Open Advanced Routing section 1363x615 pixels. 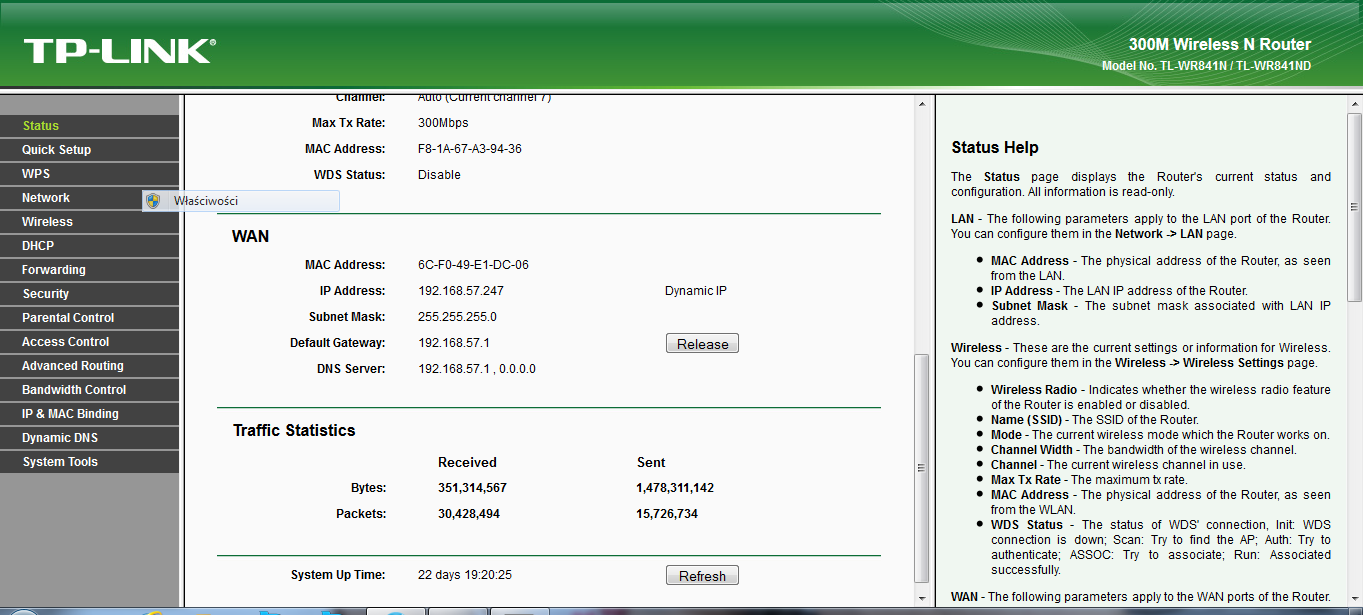pos(73,366)
